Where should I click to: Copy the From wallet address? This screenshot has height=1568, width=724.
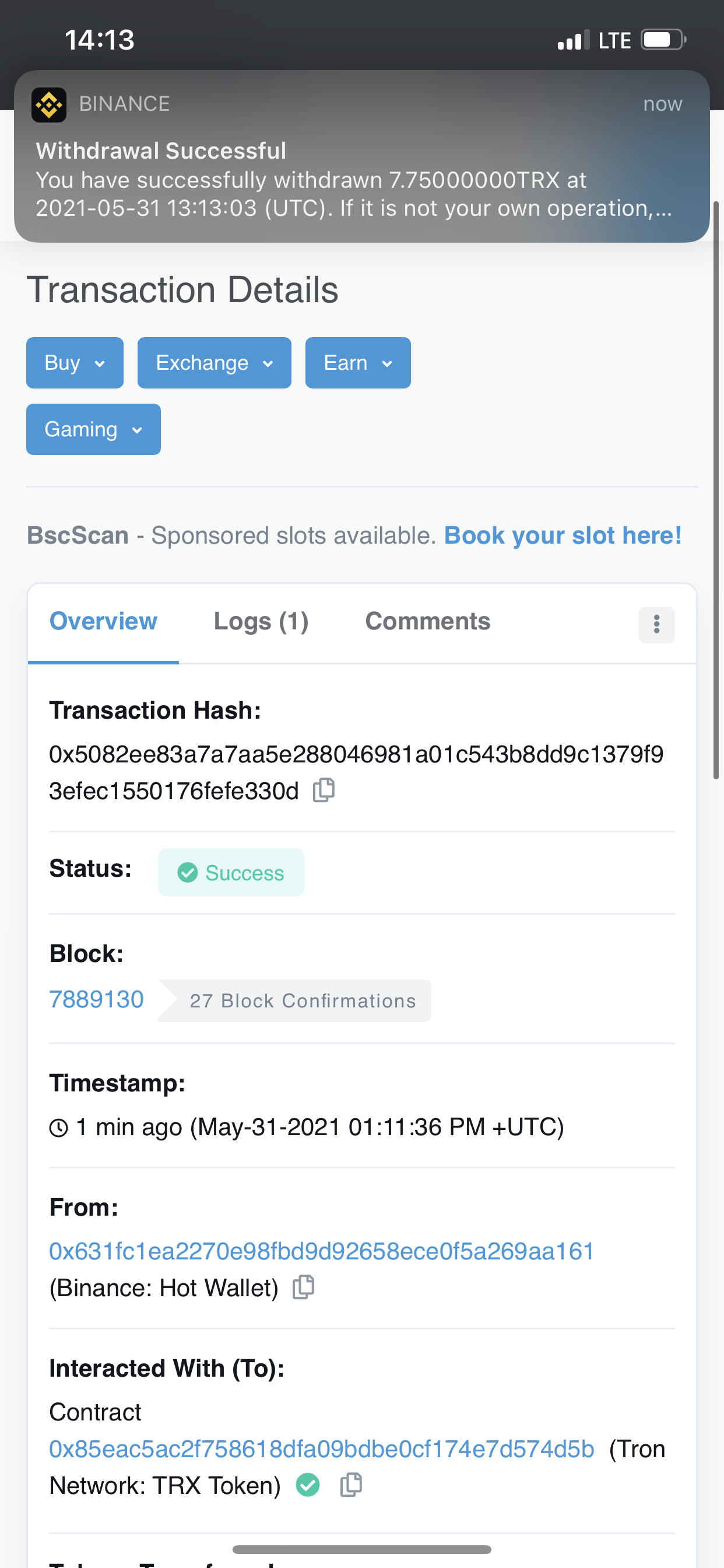[x=303, y=1287]
